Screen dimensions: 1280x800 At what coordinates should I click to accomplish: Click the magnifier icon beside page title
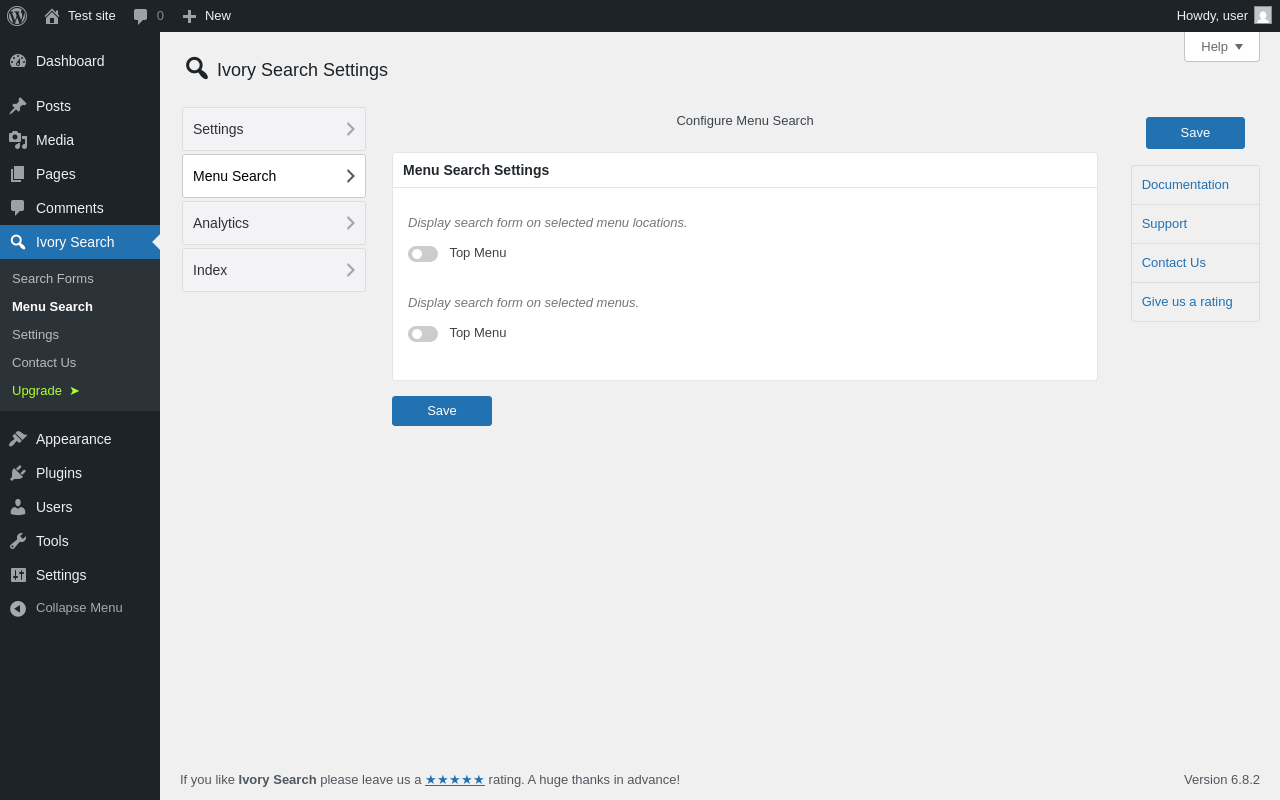(197, 68)
